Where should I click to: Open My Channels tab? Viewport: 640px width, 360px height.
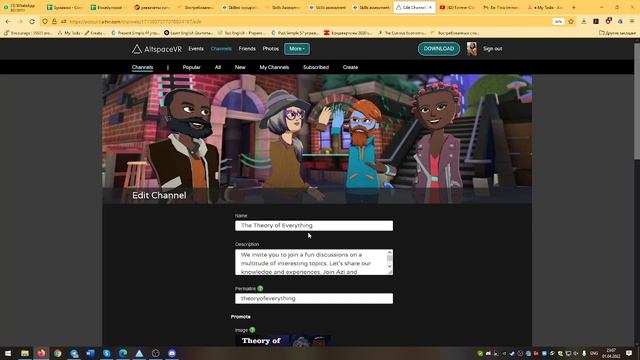point(274,67)
